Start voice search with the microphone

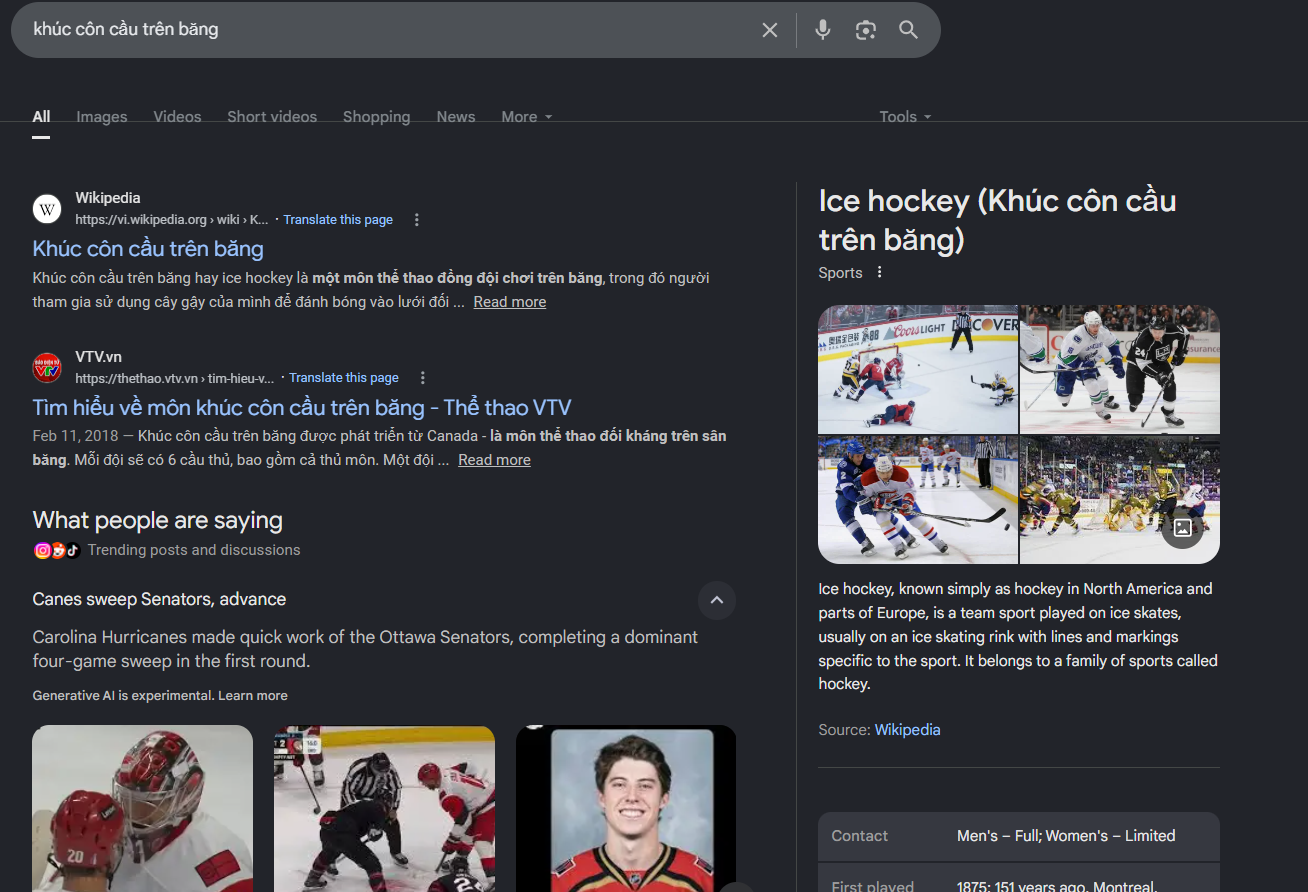[823, 30]
